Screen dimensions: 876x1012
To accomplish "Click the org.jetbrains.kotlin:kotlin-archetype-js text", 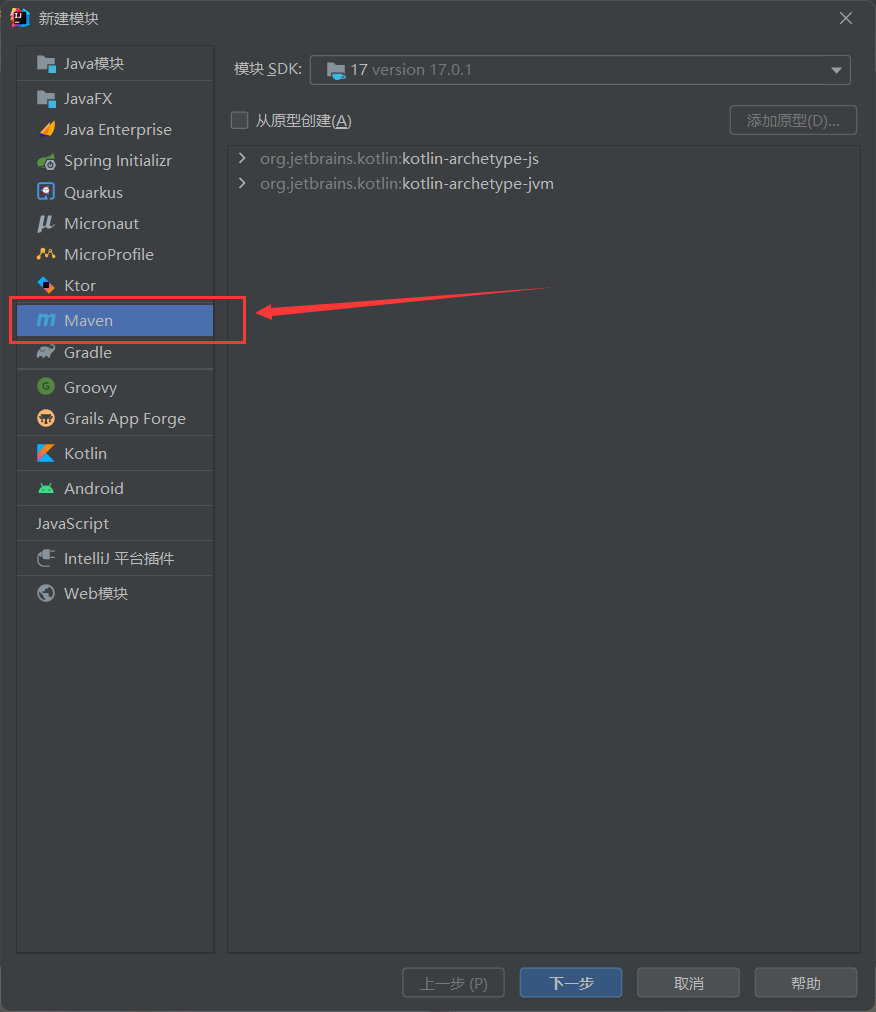I will click(x=399, y=159).
